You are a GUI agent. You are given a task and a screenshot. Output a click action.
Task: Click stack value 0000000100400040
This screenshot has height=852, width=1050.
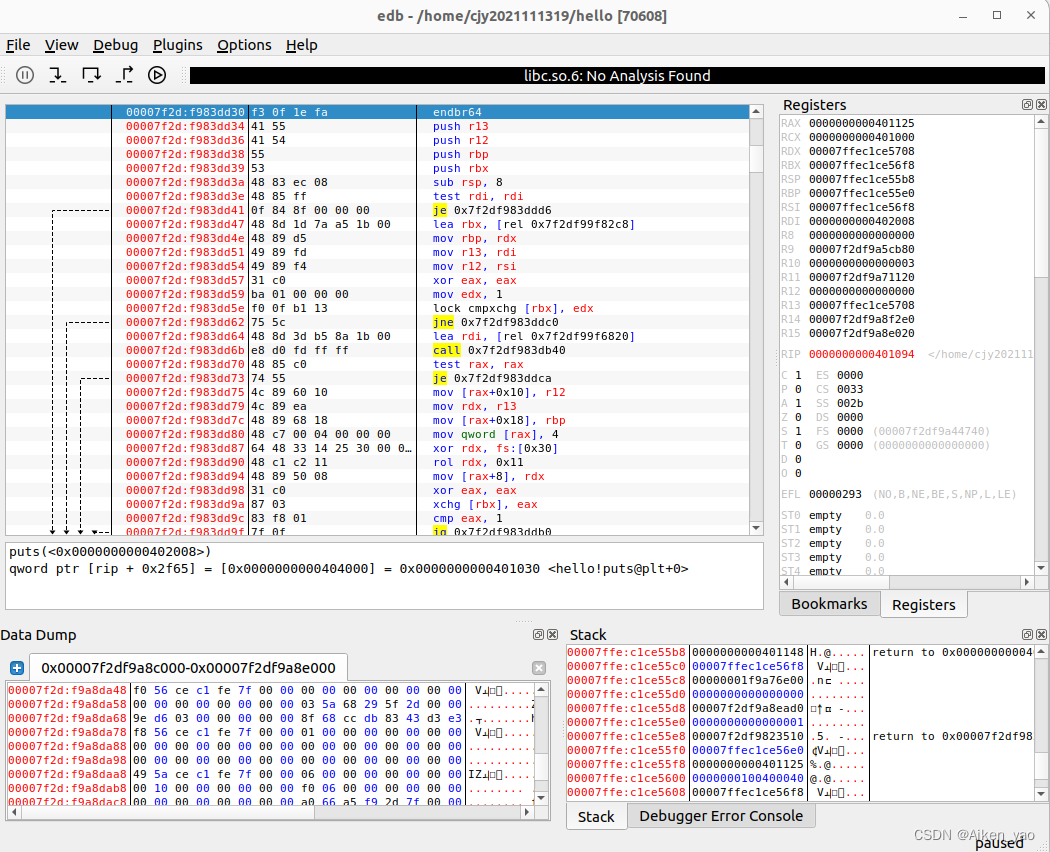click(747, 778)
